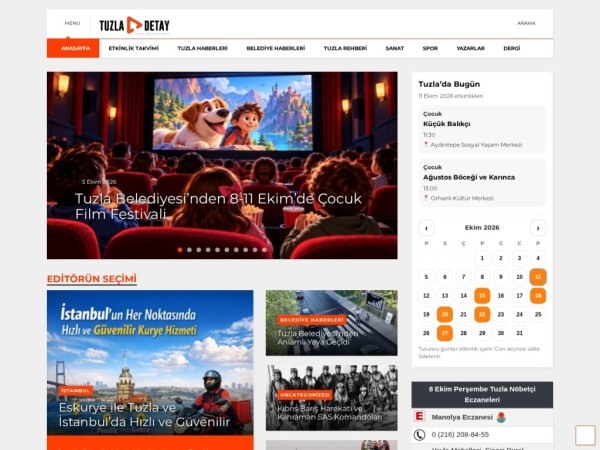Open Küçük Balıkçı event card
This screenshot has height=450, width=600.
click(482, 129)
